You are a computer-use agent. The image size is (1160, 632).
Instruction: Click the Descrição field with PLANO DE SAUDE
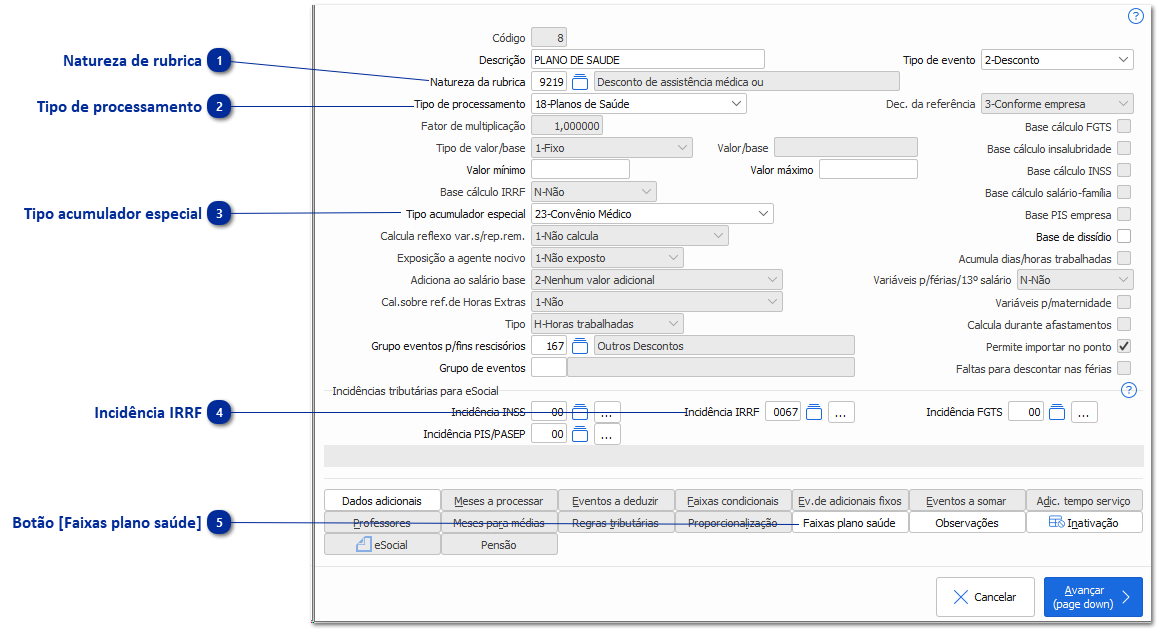point(647,60)
